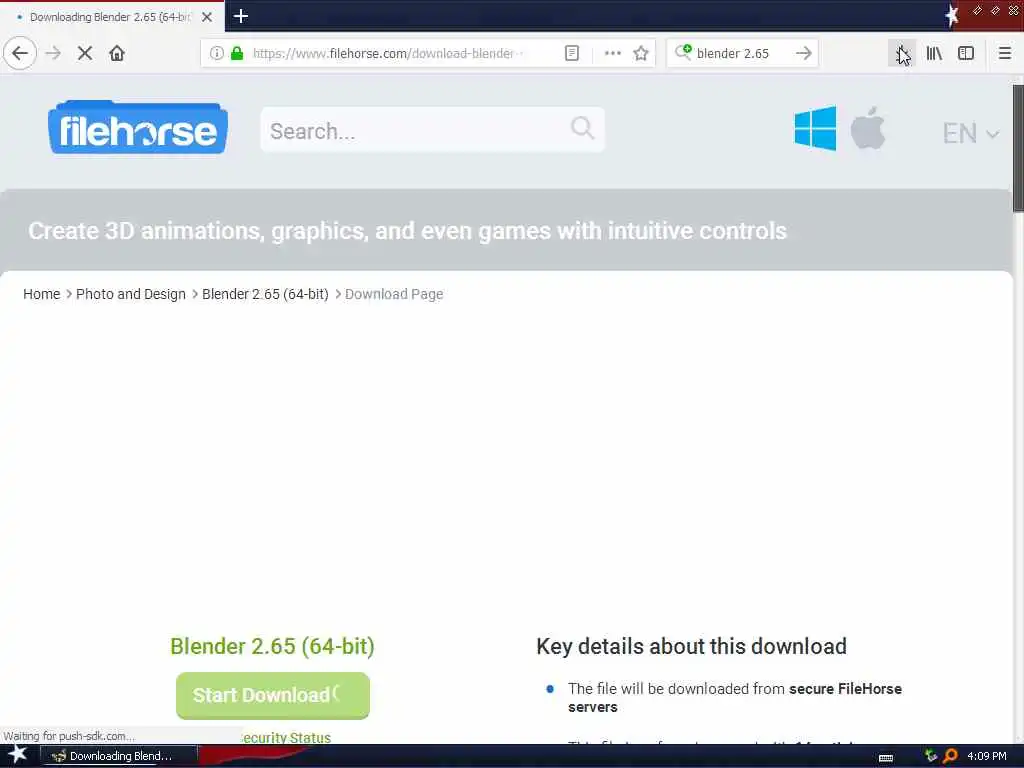The width and height of the screenshot is (1024, 768).
Task: Open Photo and Design breadcrumb link
Action: [x=131, y=294]
